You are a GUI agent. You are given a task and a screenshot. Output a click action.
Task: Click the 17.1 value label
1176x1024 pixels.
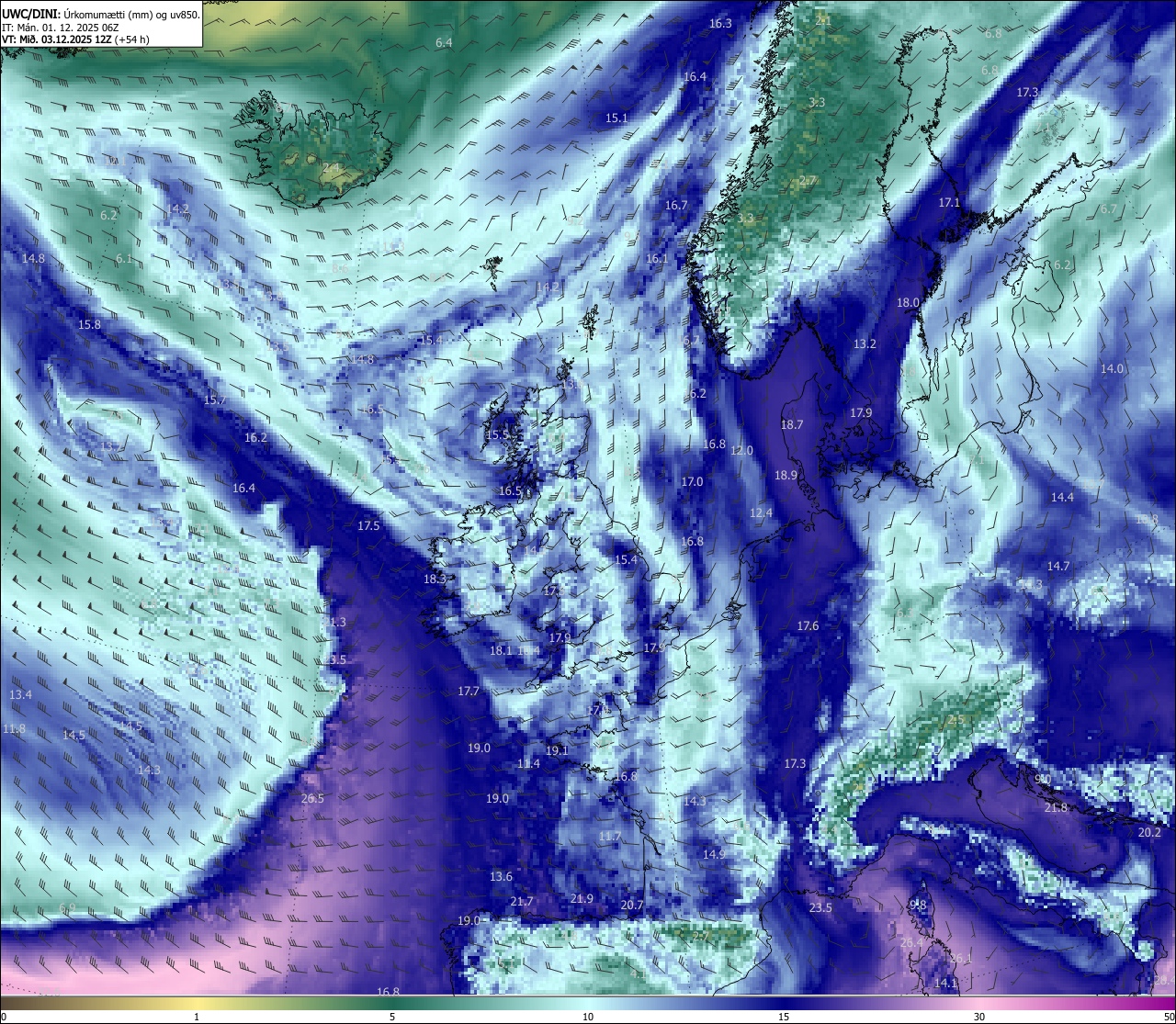click(x=949, y=203)
